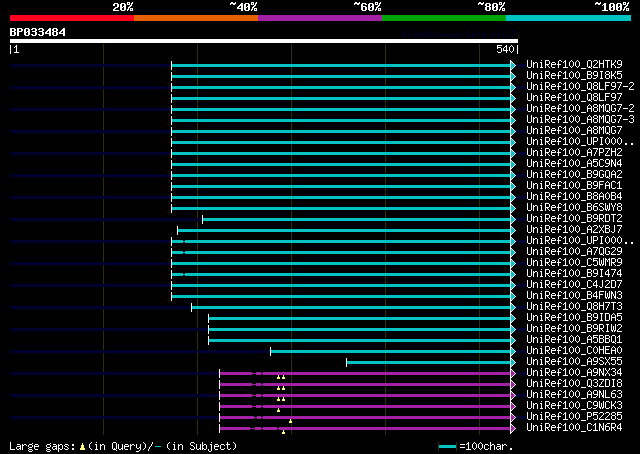Click the UniRef100_B8A0B4 hit label
640x454 pixels.
[x=574, y=196]
